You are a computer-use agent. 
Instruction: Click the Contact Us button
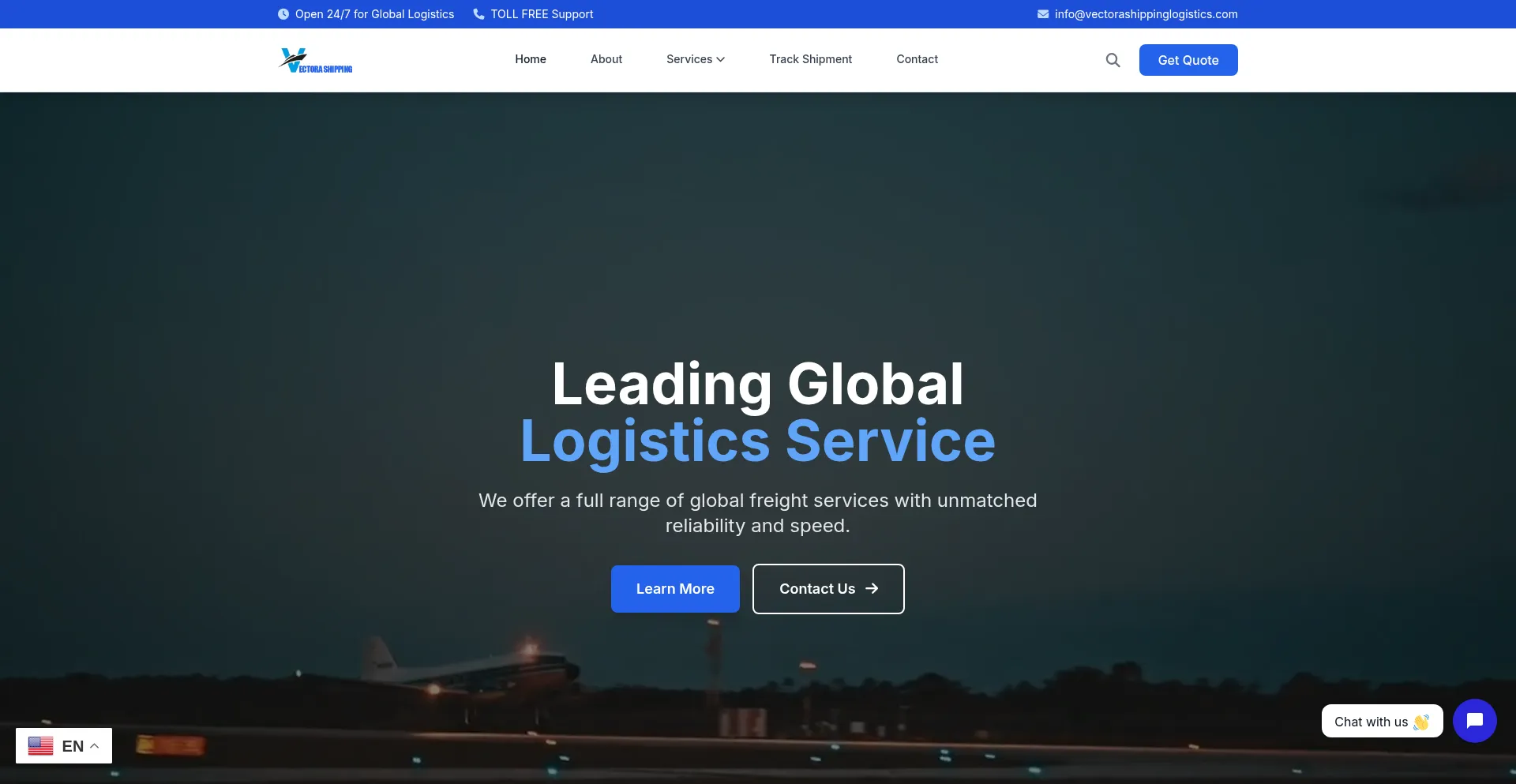pyautogui.click(x=817, y=589)
